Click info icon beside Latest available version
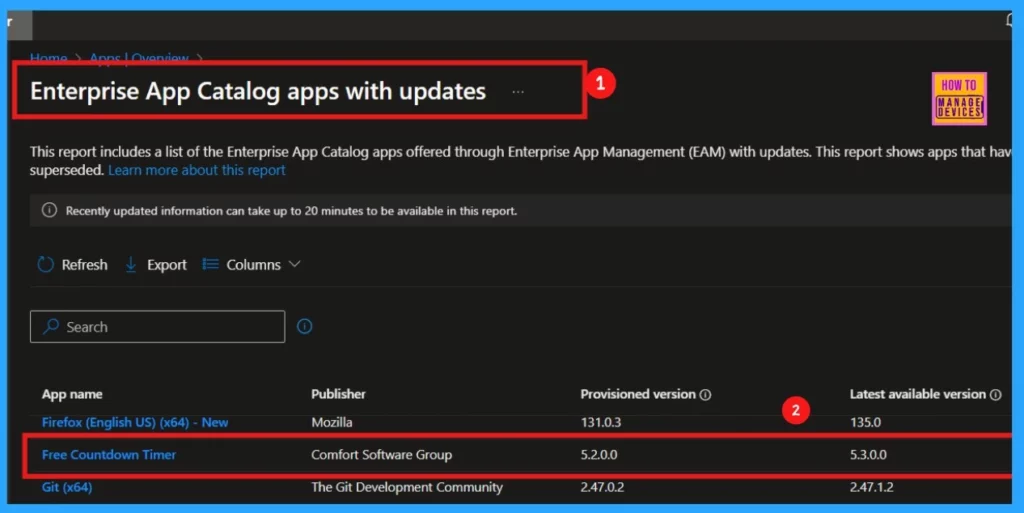The image size is (1024, 513). (995, 394)
